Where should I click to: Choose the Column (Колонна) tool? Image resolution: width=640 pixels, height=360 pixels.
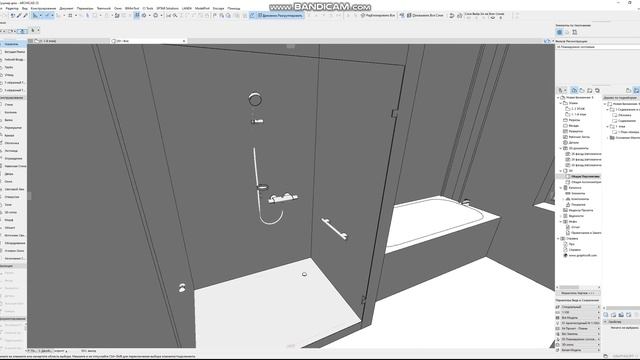13,112
